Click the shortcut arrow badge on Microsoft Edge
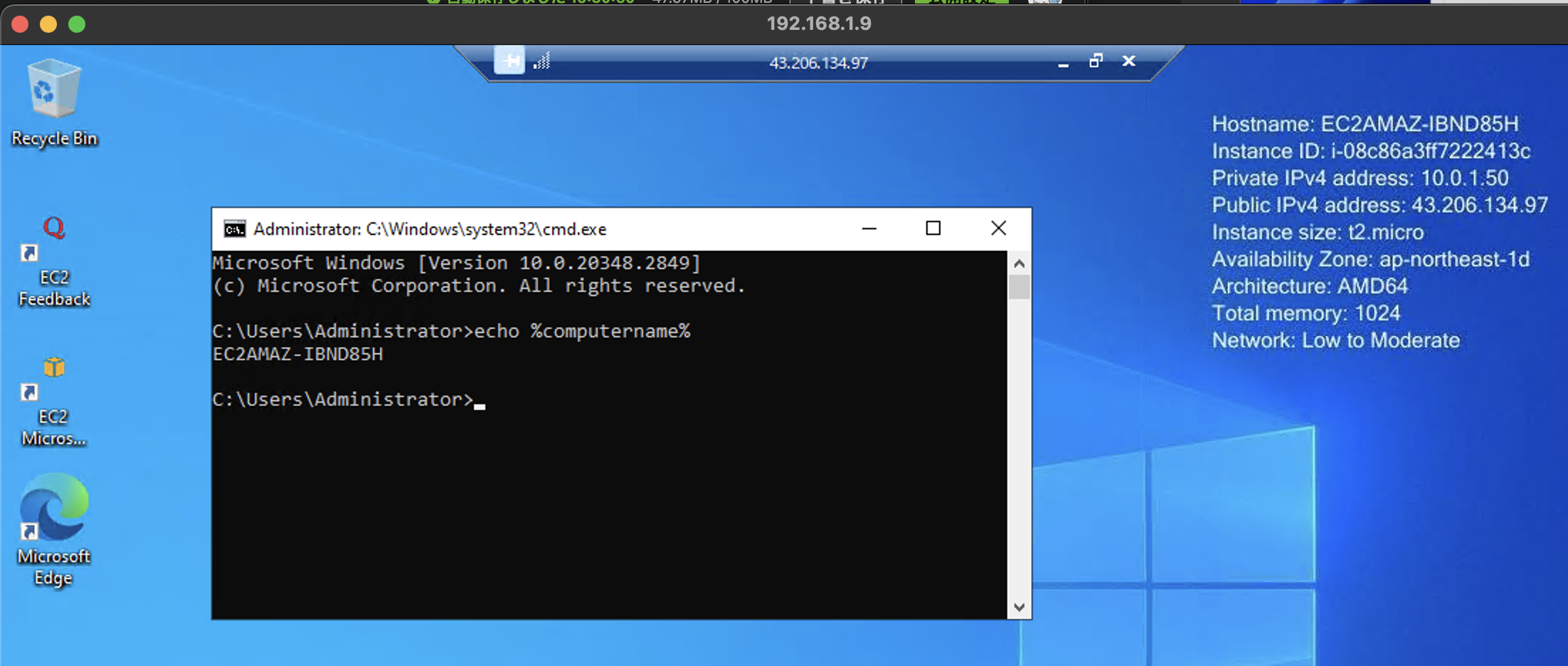Image resolution: width=1568 pixels, height=666 pixels. [29, 532]
